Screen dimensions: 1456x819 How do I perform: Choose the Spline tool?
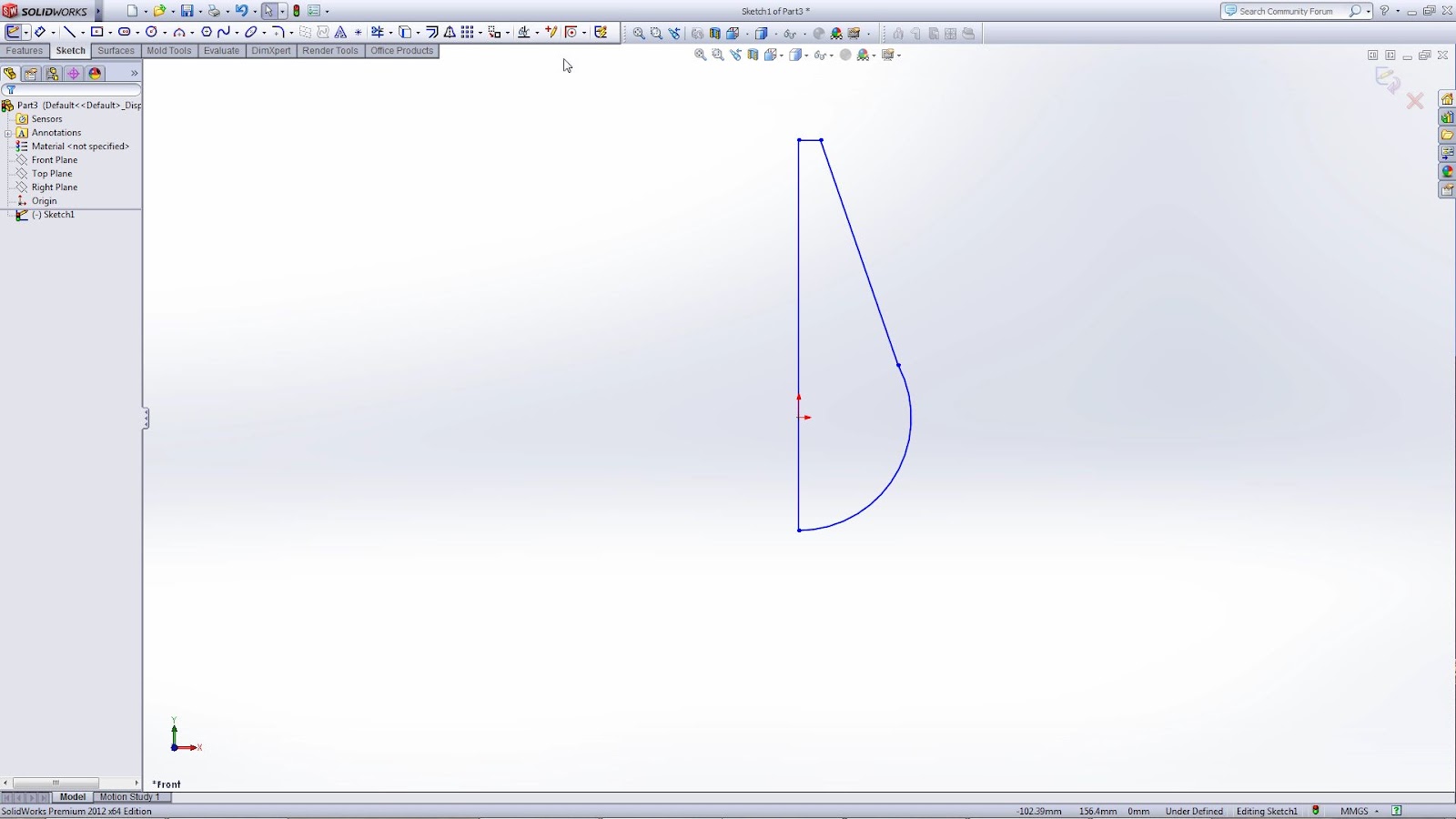(x=223, y=33)
